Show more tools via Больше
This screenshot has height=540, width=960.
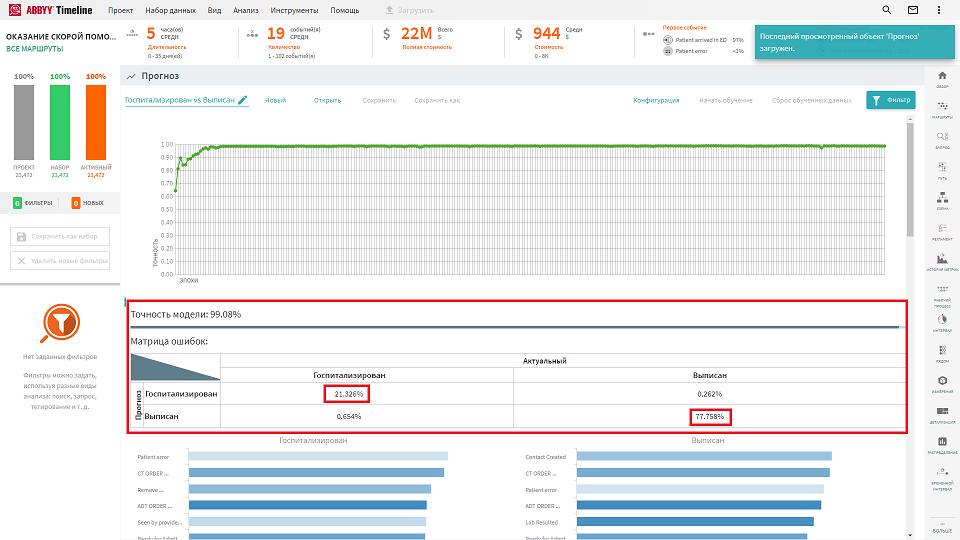point(942,530)
